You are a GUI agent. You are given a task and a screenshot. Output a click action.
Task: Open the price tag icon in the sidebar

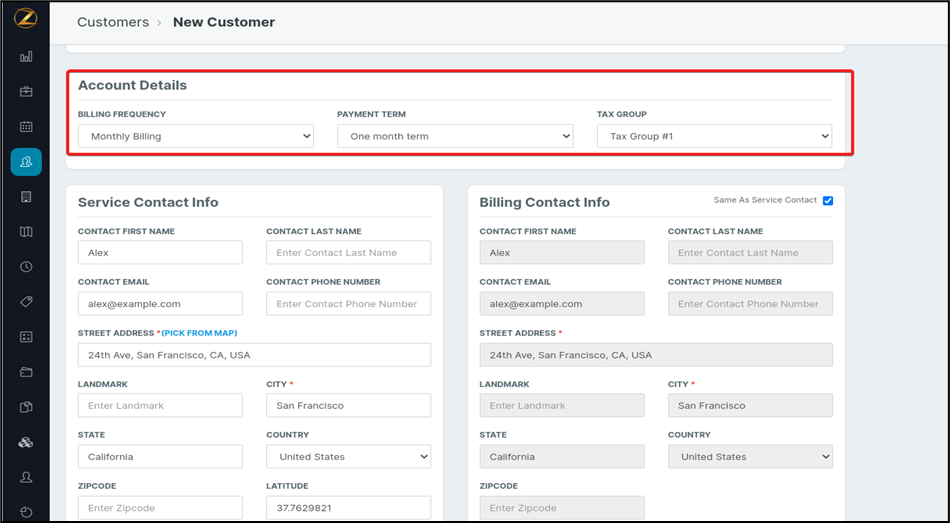click(x=26, y=302)
